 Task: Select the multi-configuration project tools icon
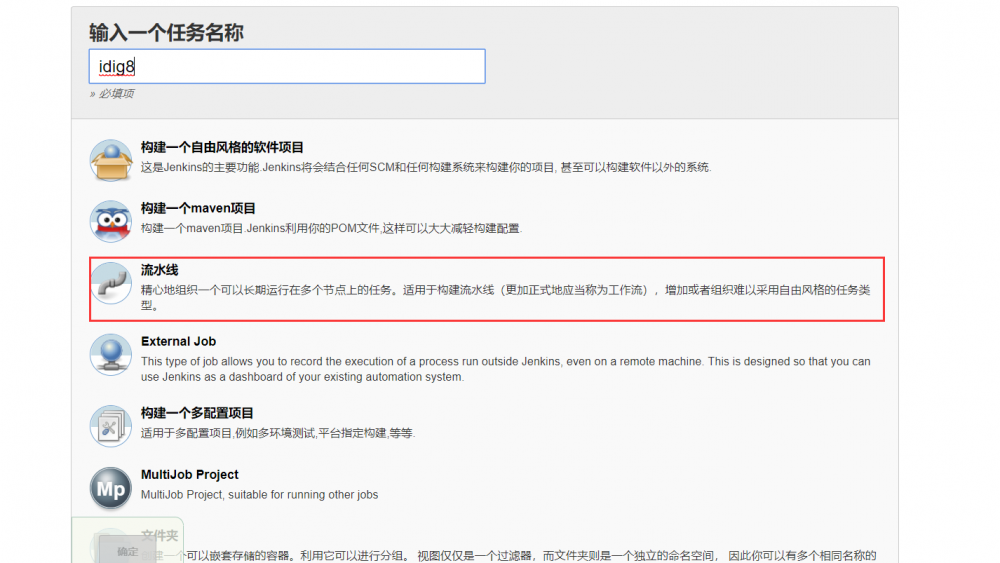pyautogui.click(x=111, y=426)
